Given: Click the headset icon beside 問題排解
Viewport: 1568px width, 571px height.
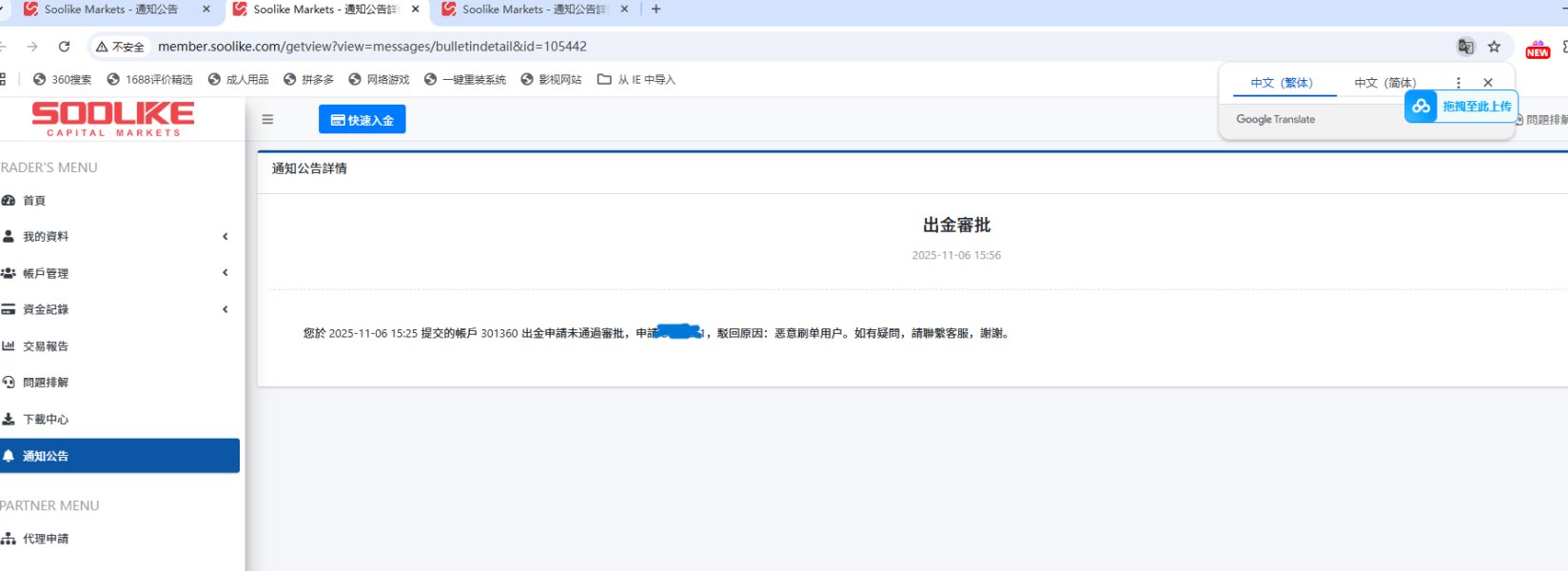Looking at the screenshot, I should coord(9,383).
